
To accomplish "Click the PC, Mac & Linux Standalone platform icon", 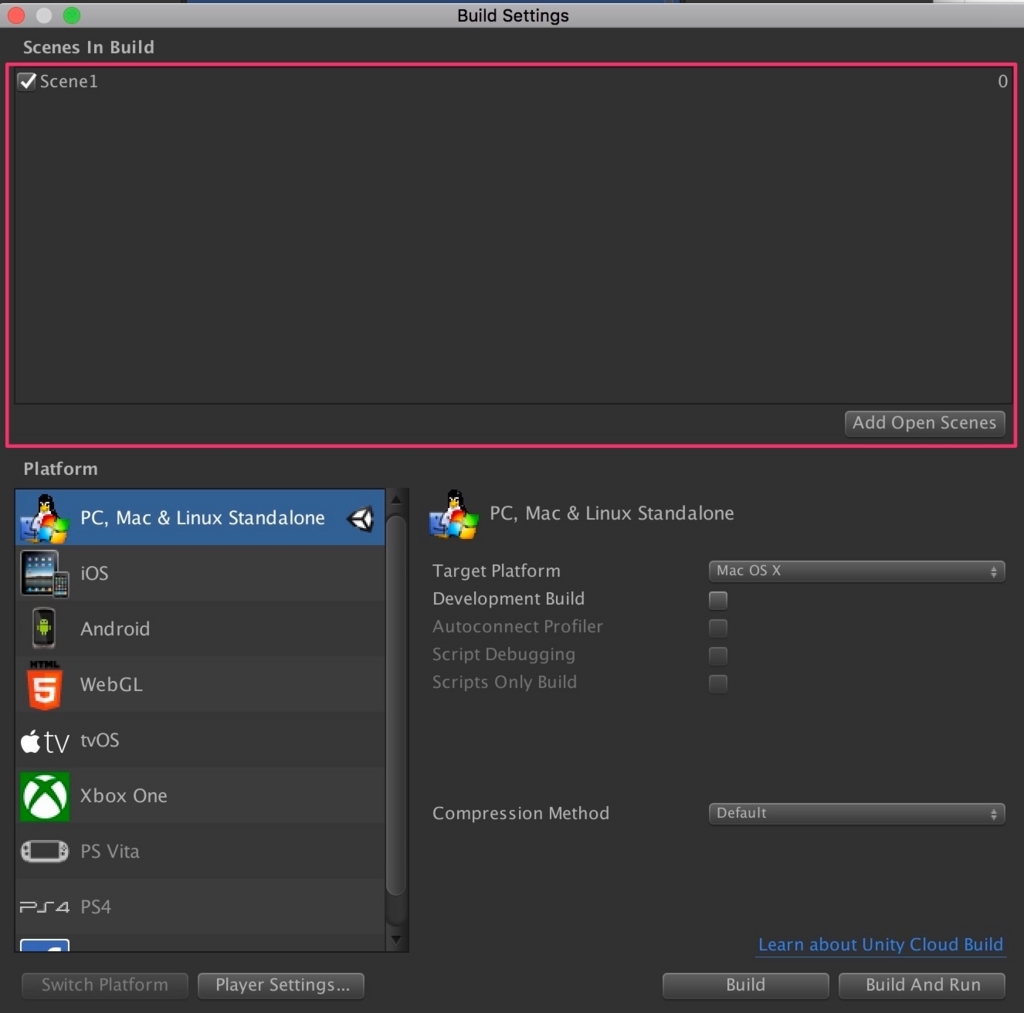I will tap(43, 519).
